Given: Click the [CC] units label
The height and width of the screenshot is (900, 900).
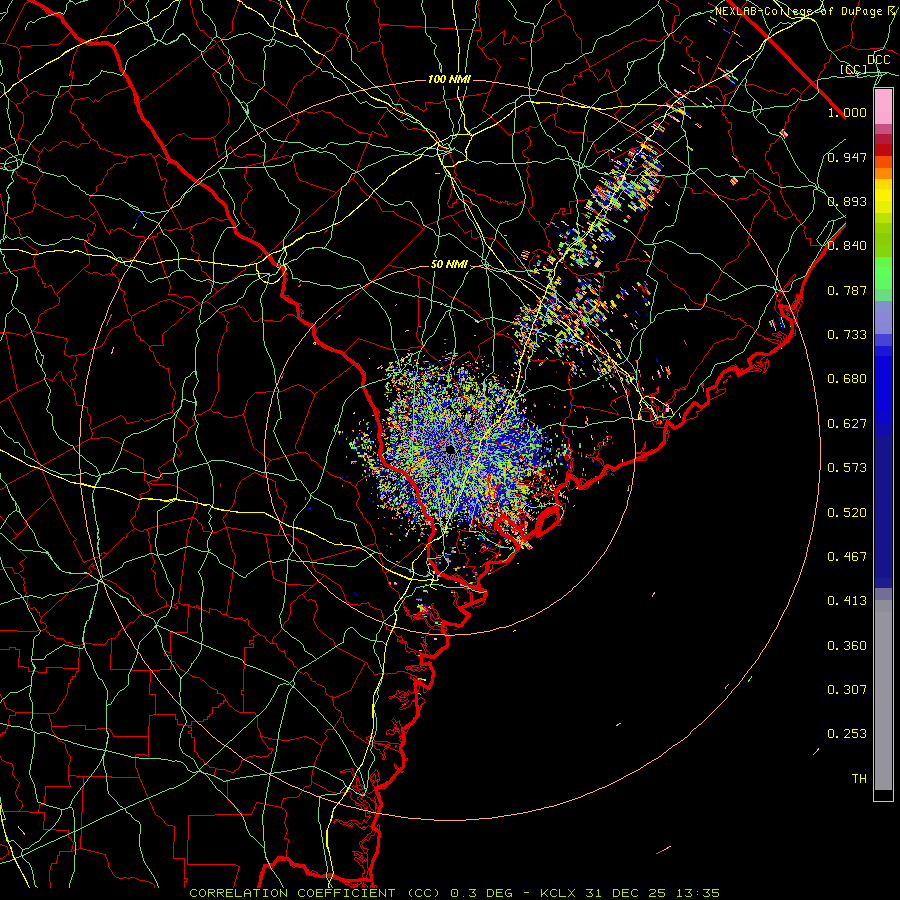Looking at the screenshot, I should coord(854,69).
